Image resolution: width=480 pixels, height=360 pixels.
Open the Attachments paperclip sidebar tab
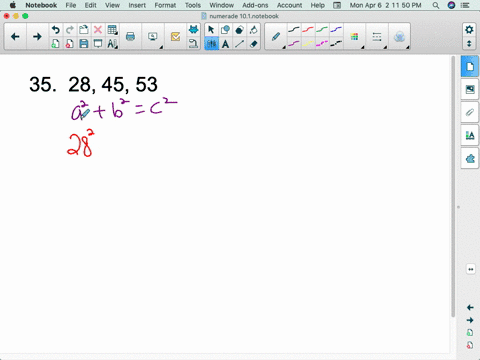point(470,112)
